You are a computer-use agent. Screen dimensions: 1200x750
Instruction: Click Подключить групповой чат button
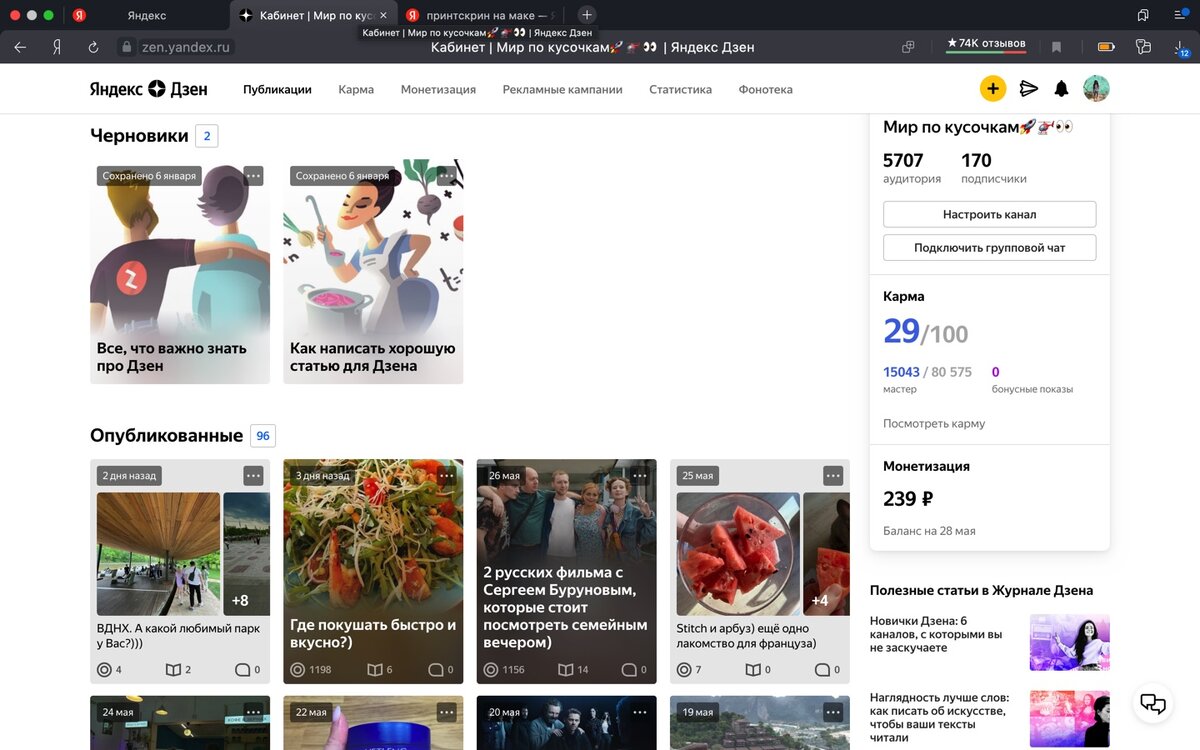pyautogui.click(x=989, y=247)
